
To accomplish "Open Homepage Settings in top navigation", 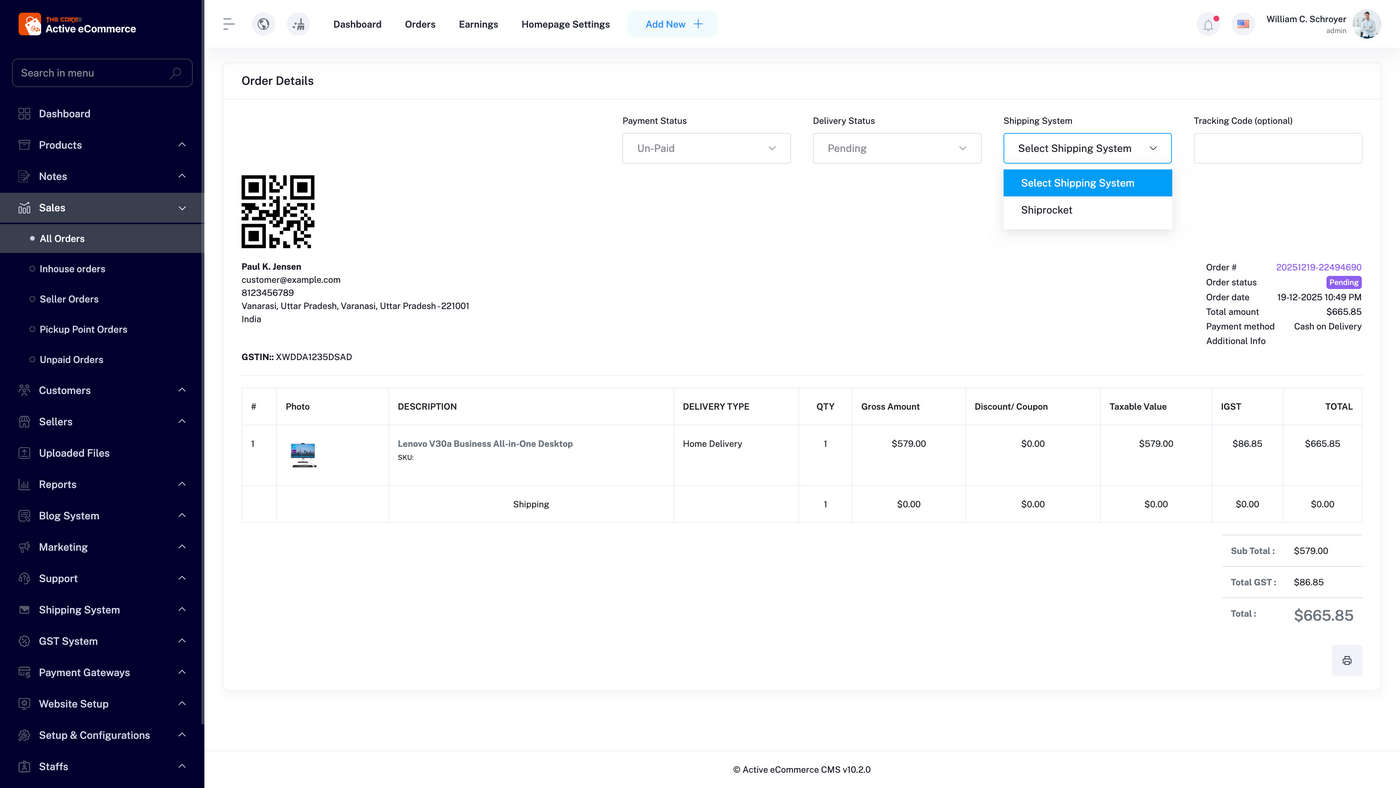I will (x=565, y=24).
